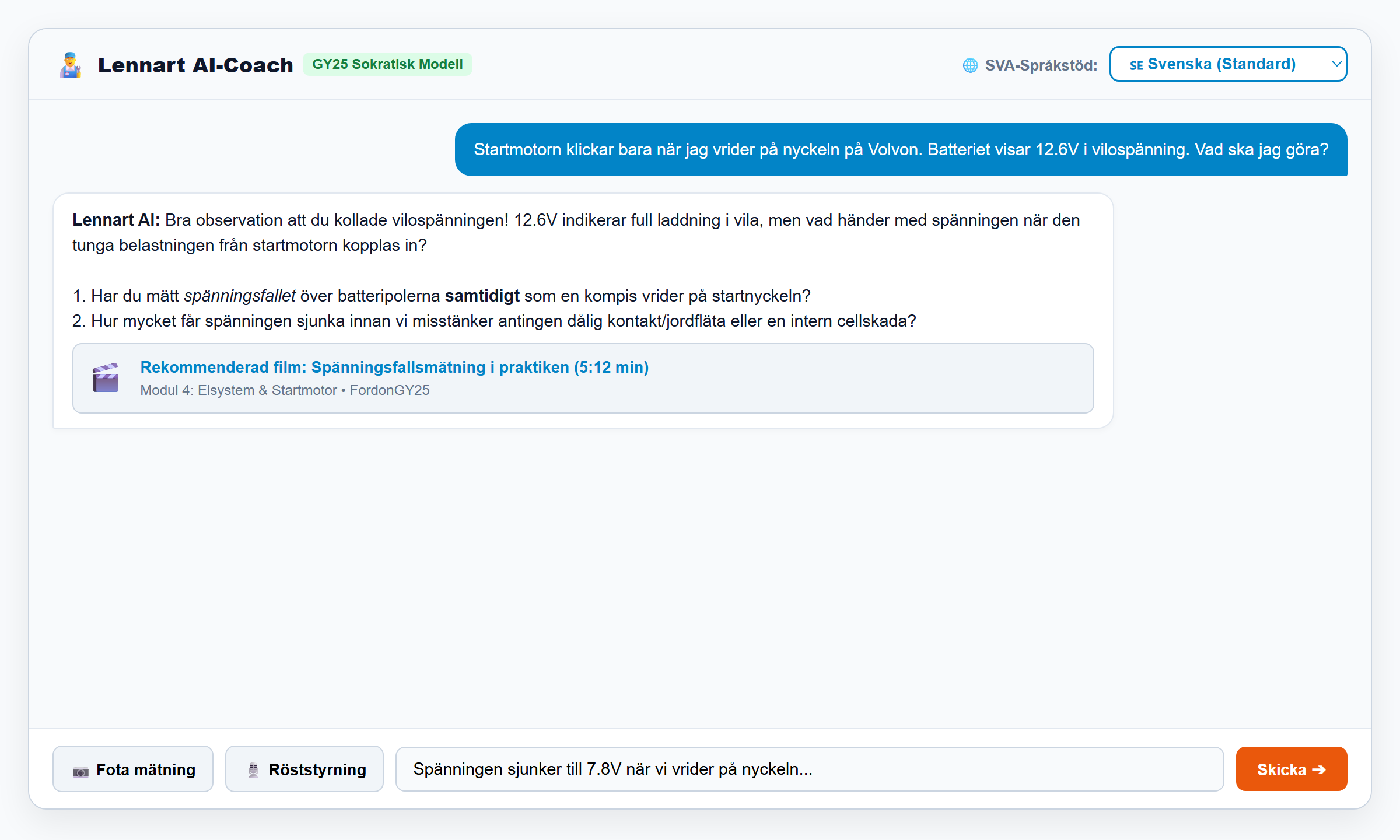Click question 2 about spänningen sjunka
The width and height of the screenshot is (1400, 840).
(x=494, y=321)
